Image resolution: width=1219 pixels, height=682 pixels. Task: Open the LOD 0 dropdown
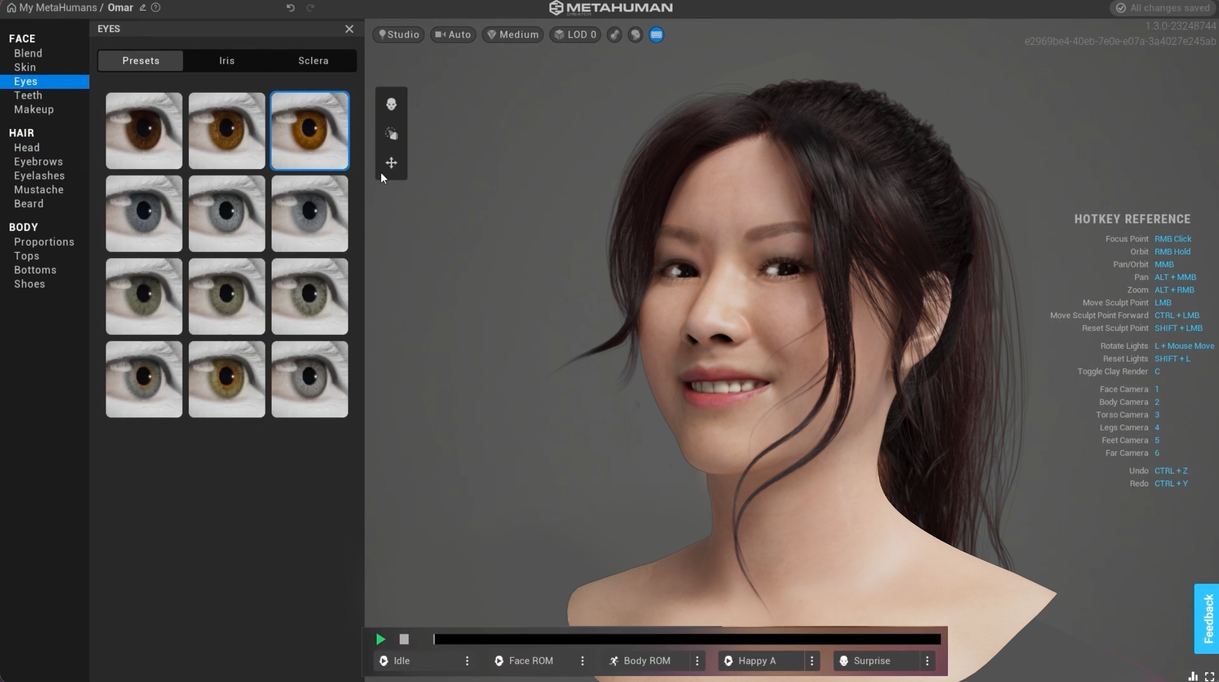pyautogui.click(x=575, y=35)
